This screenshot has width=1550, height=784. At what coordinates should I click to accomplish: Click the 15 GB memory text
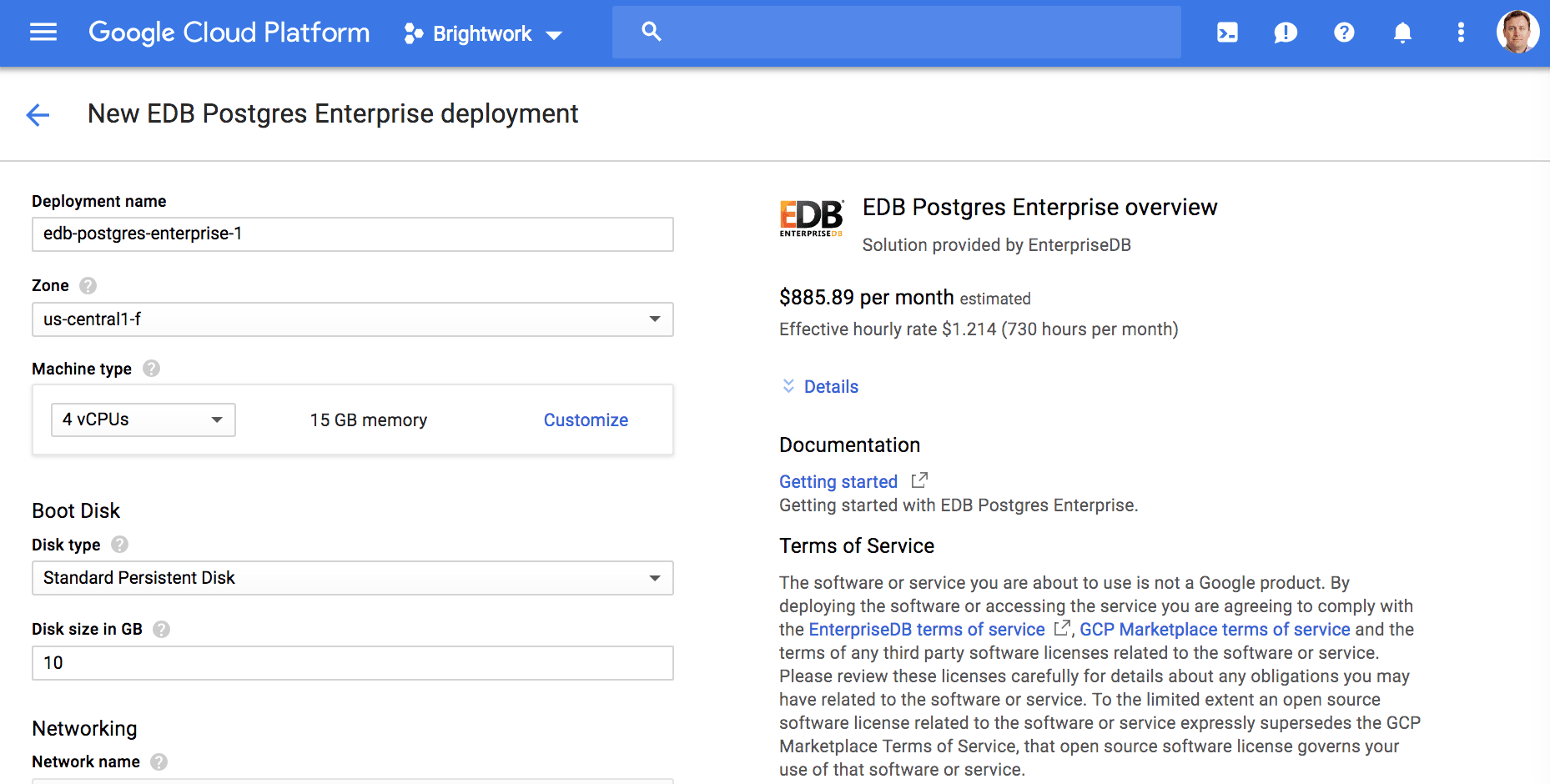(369, 420)
